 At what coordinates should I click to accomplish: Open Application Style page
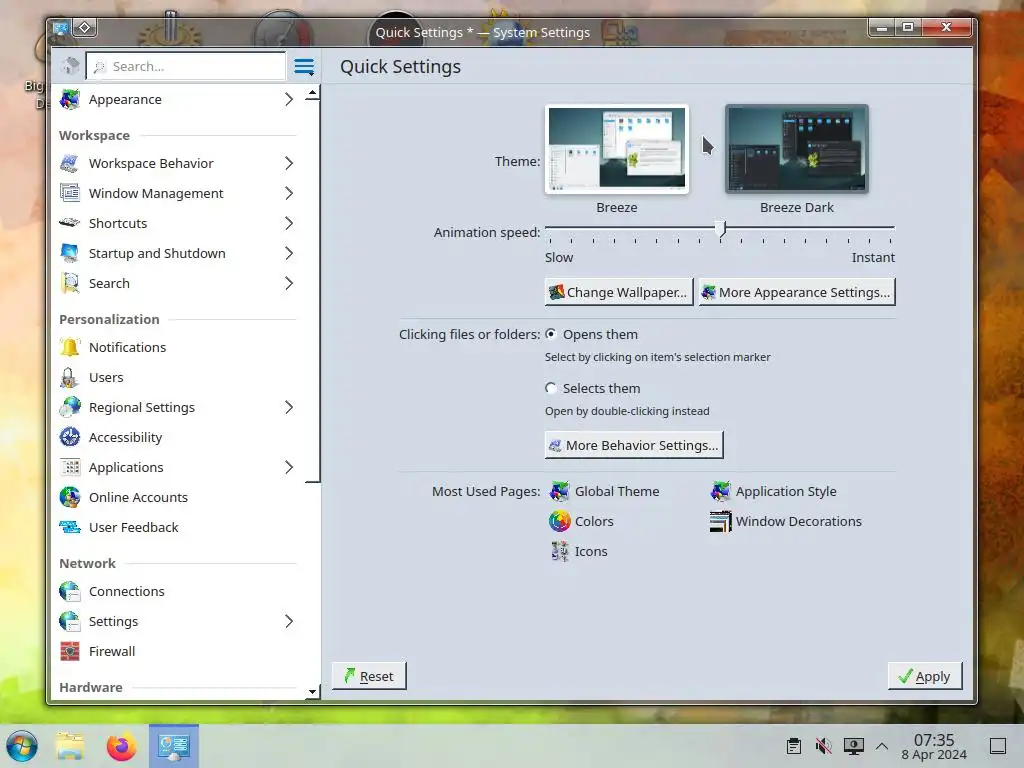point(773,491)
